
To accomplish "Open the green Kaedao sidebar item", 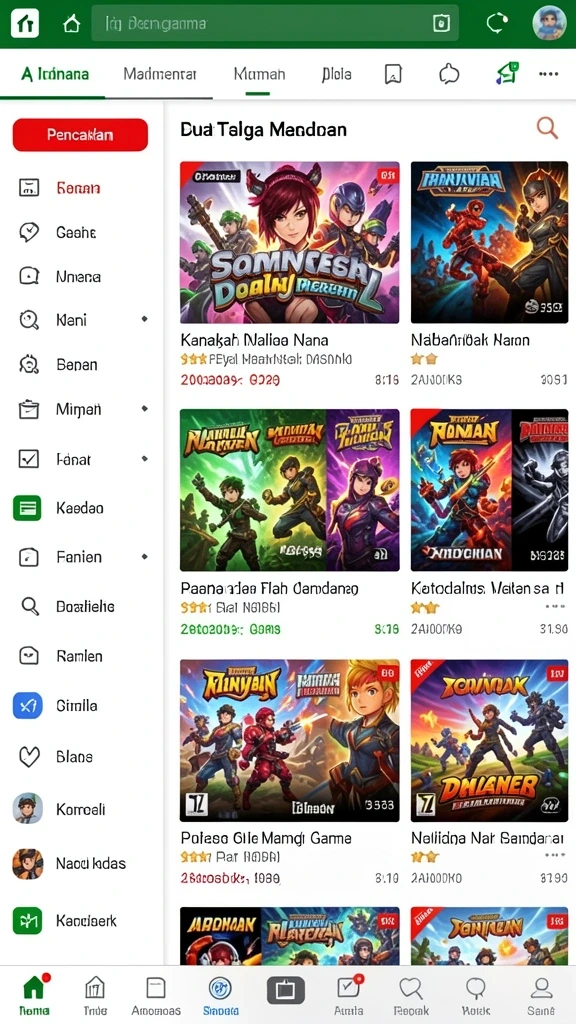I will [58, 507].
